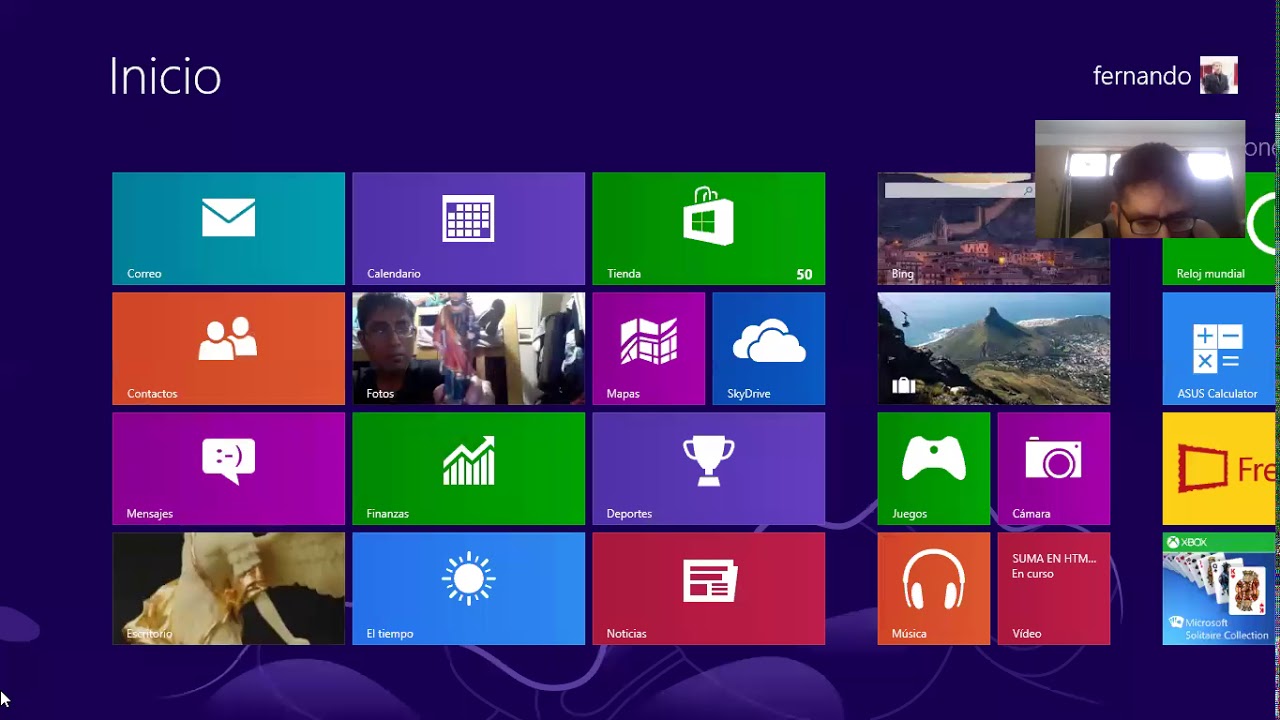
Task: Open the Deportes trophy tile
Action: tap(708, 468)
